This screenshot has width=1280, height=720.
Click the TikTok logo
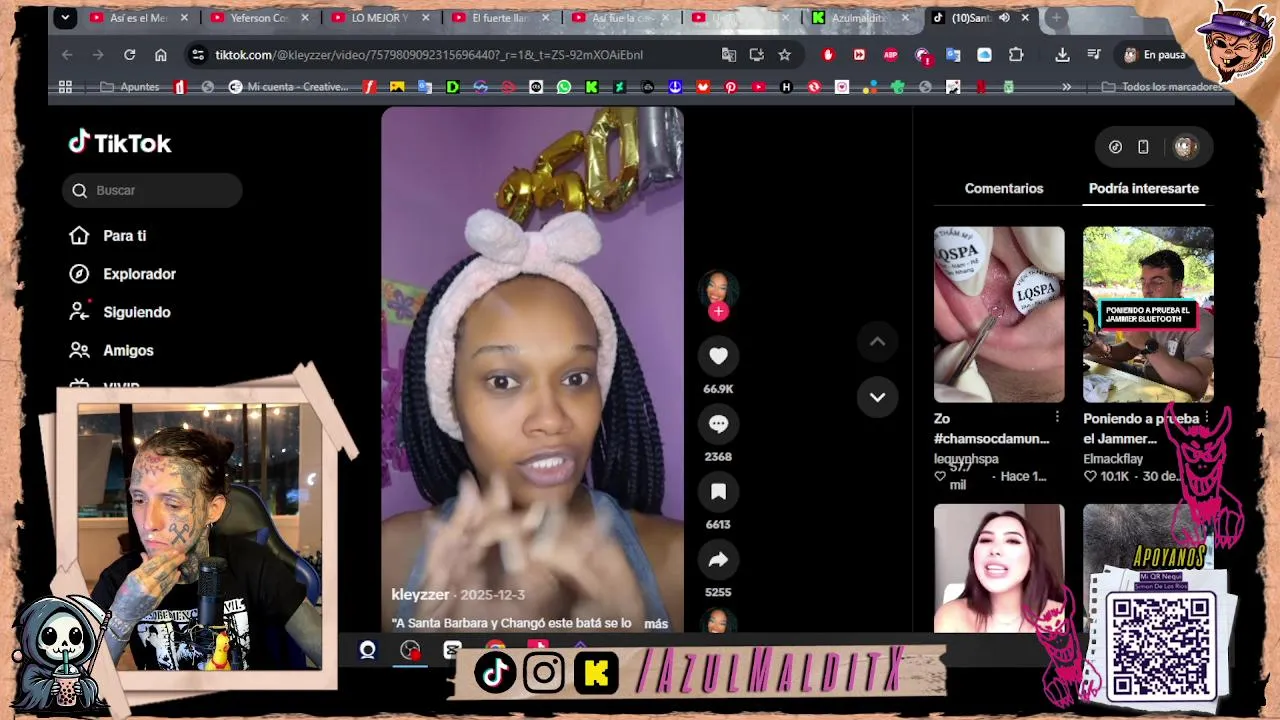[x=120, y=143]
